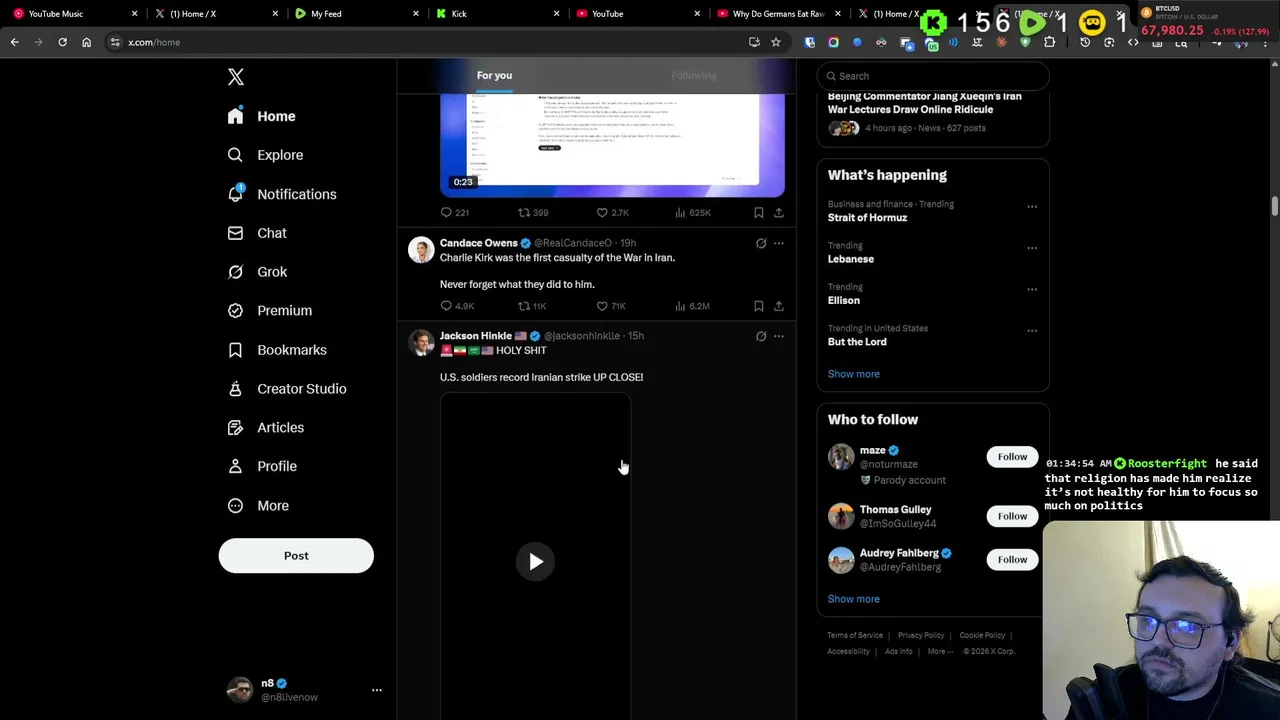1280x720 pixels.
Task: Follow Thomas Gulley
Action: pos(1012,516)
